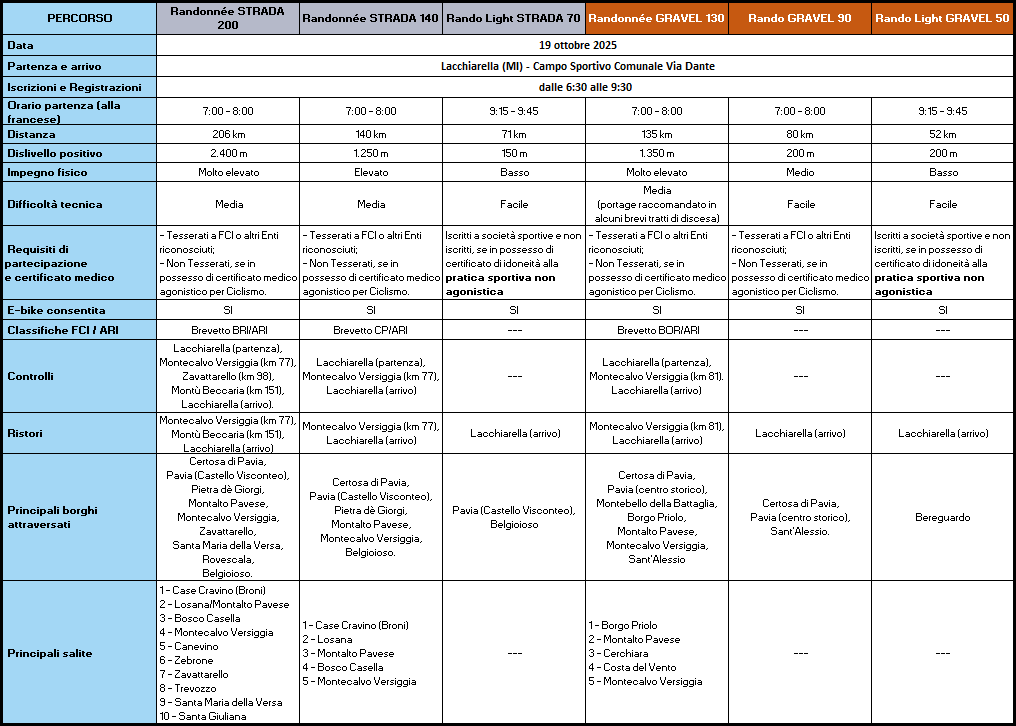The height and width of the screenshot is (726, 1016).
Task: Click the Lacchiarella Campo Sportivo Comunale location cell
Action: 585,66
